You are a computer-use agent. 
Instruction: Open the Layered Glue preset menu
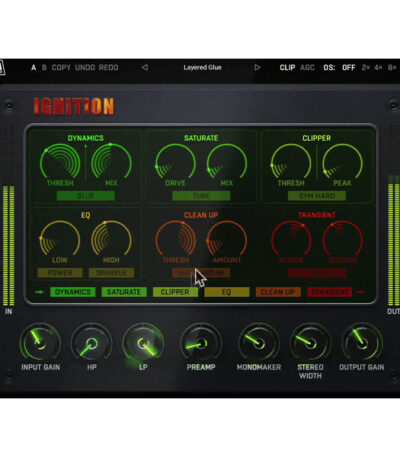pyautogui.click(x=202, y=68)
